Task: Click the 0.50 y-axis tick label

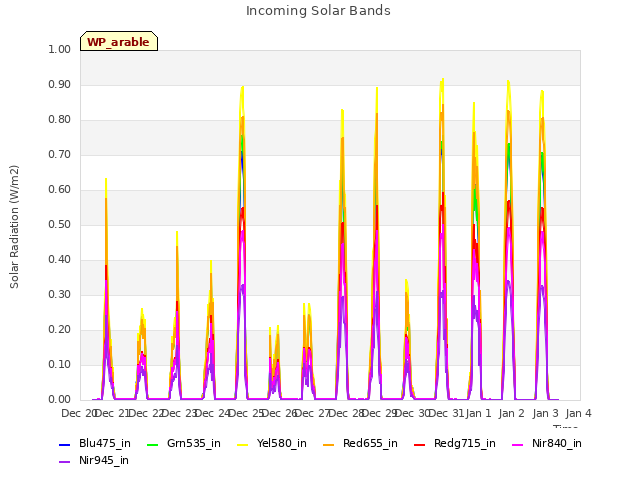Action: click(59, 224)
